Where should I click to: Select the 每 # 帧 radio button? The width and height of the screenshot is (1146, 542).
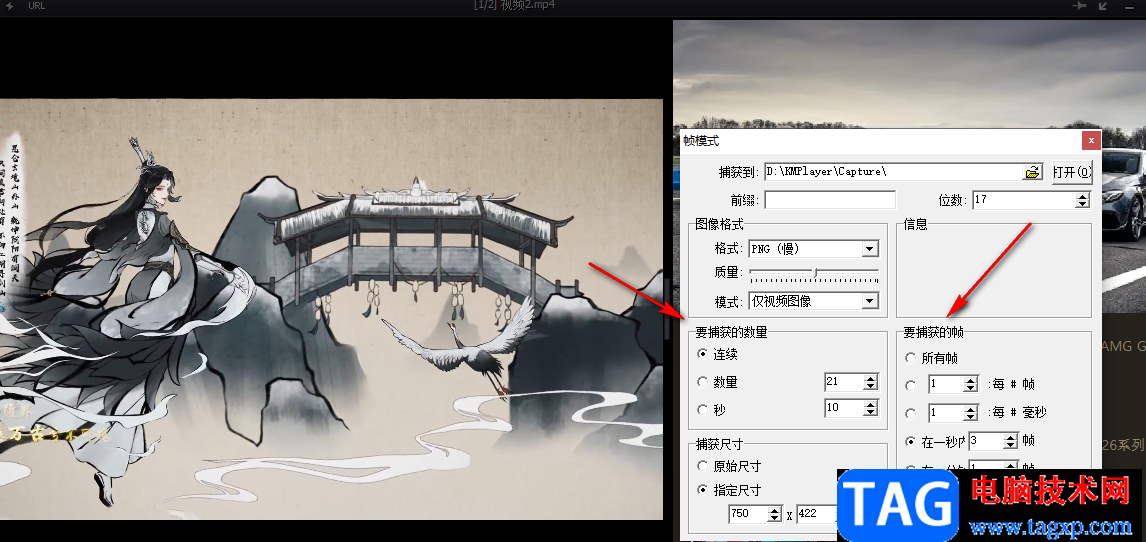click(x=911, y=385)
